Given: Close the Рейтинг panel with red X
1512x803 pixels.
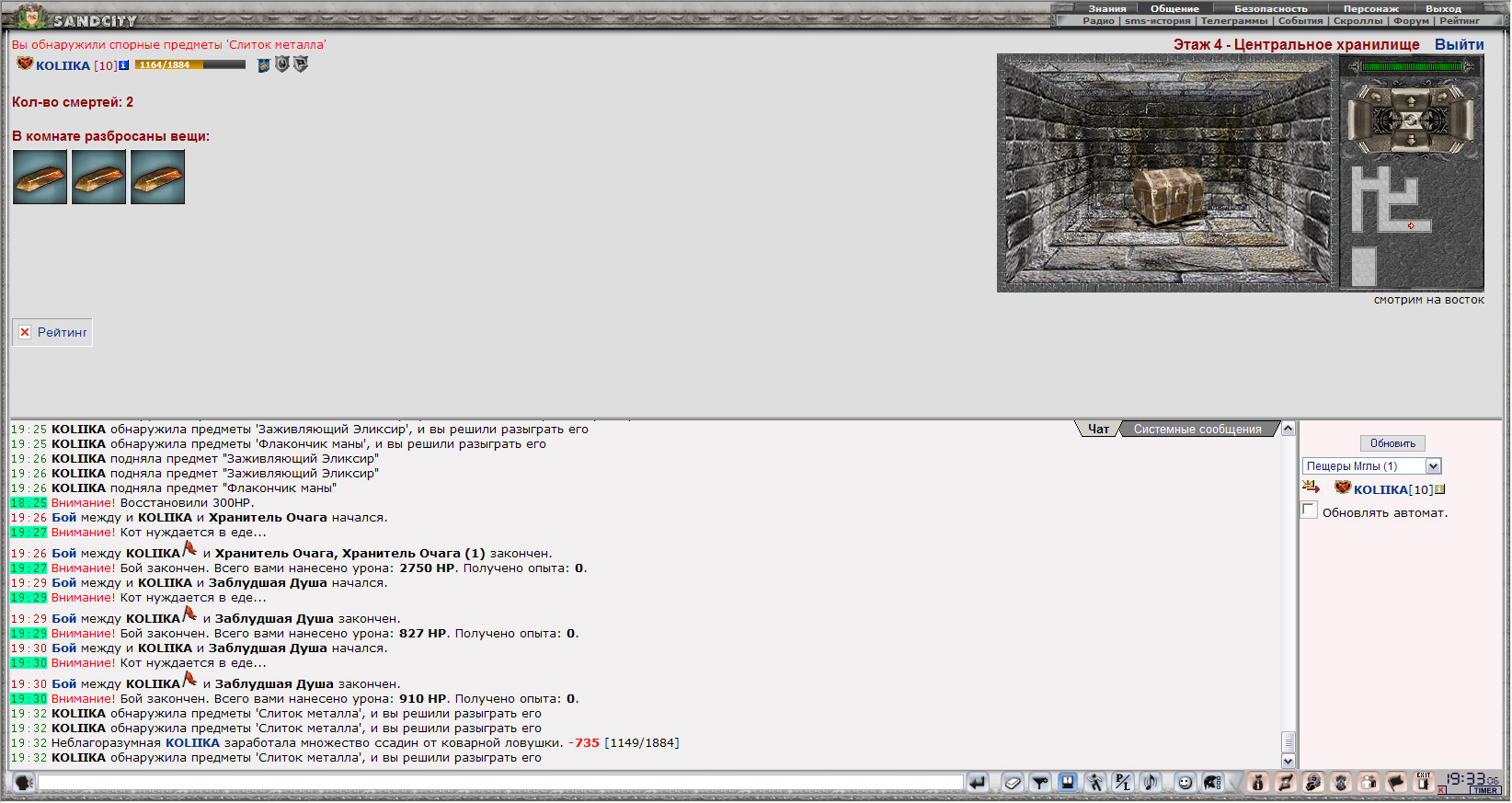Looking at the screenshot, I should (25, 332).
